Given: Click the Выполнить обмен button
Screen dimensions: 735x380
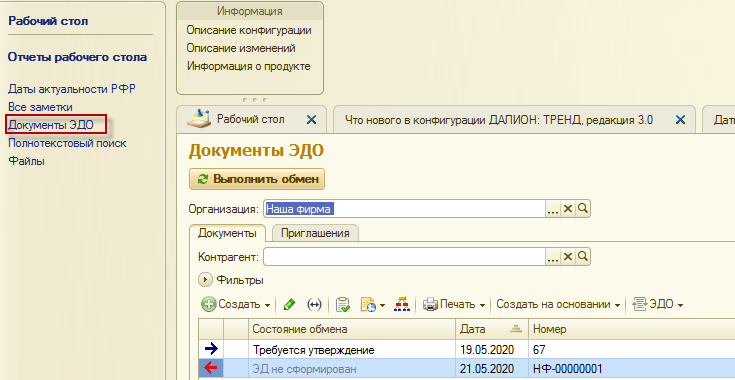Looking at the screenshot, I should (257, 179).
